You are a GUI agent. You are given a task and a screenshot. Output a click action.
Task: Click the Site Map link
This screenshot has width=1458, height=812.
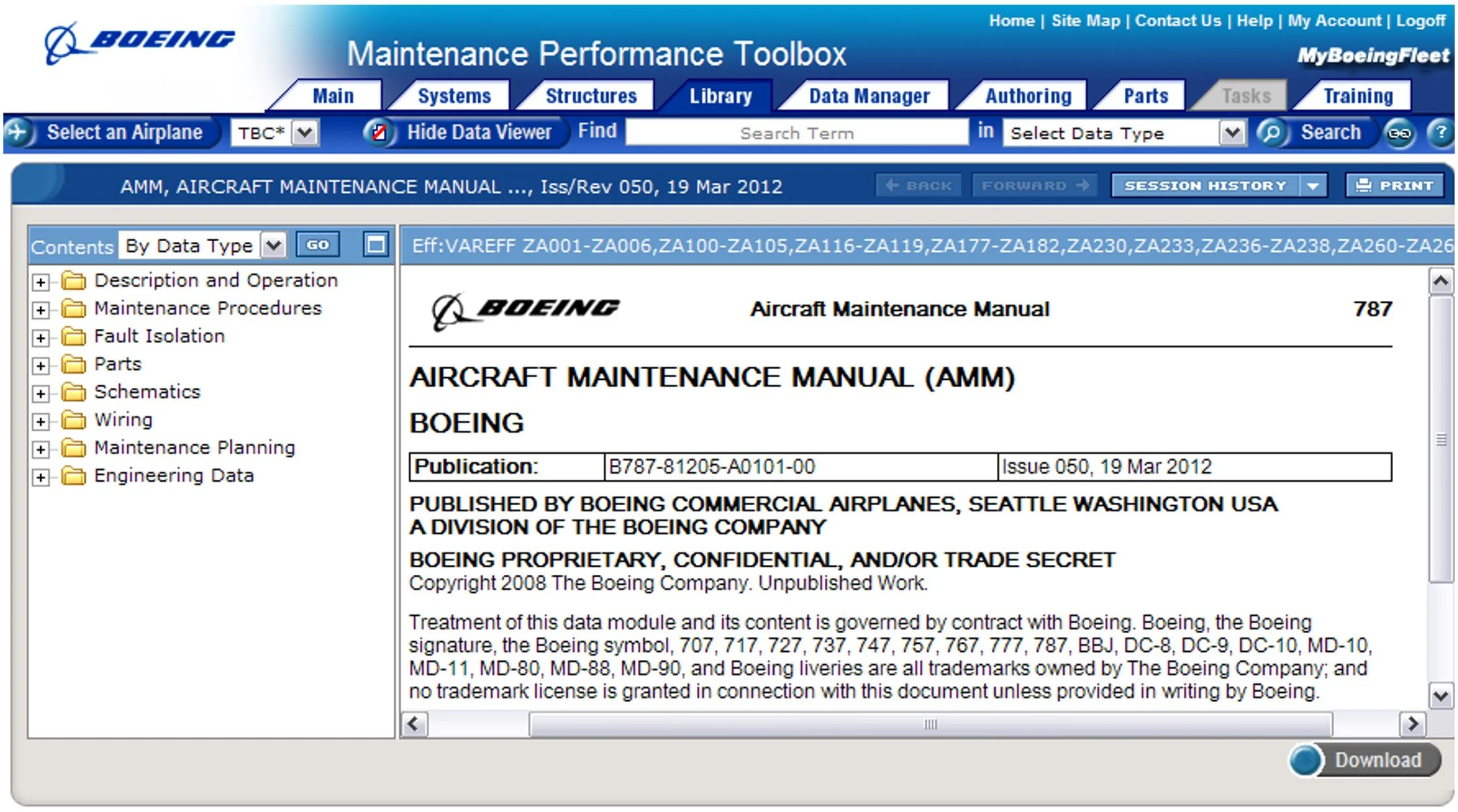point(1085,21)
